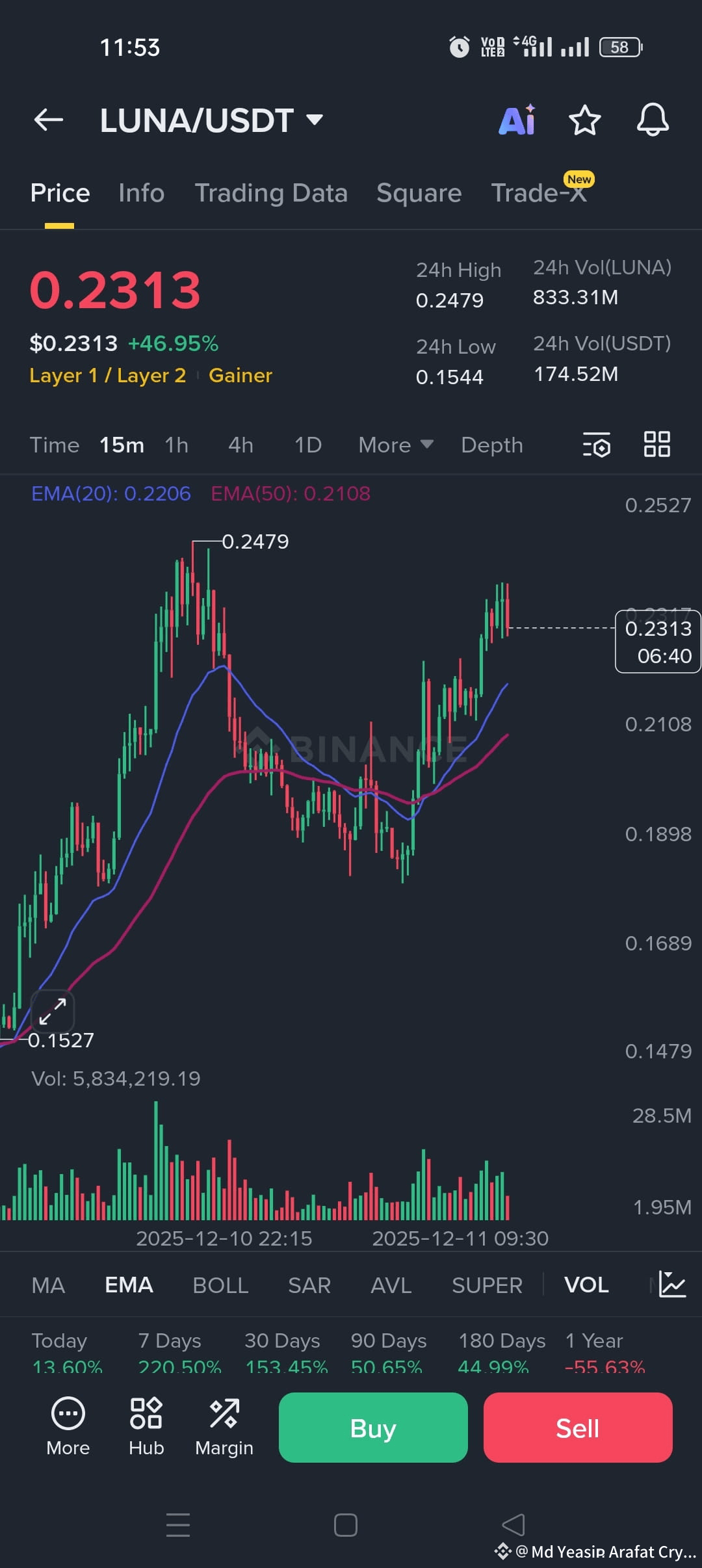This screenshot has width=702, height=1568.
Task: Add LUNA/USDT to favorites star
Action: [x=584, y=120]
